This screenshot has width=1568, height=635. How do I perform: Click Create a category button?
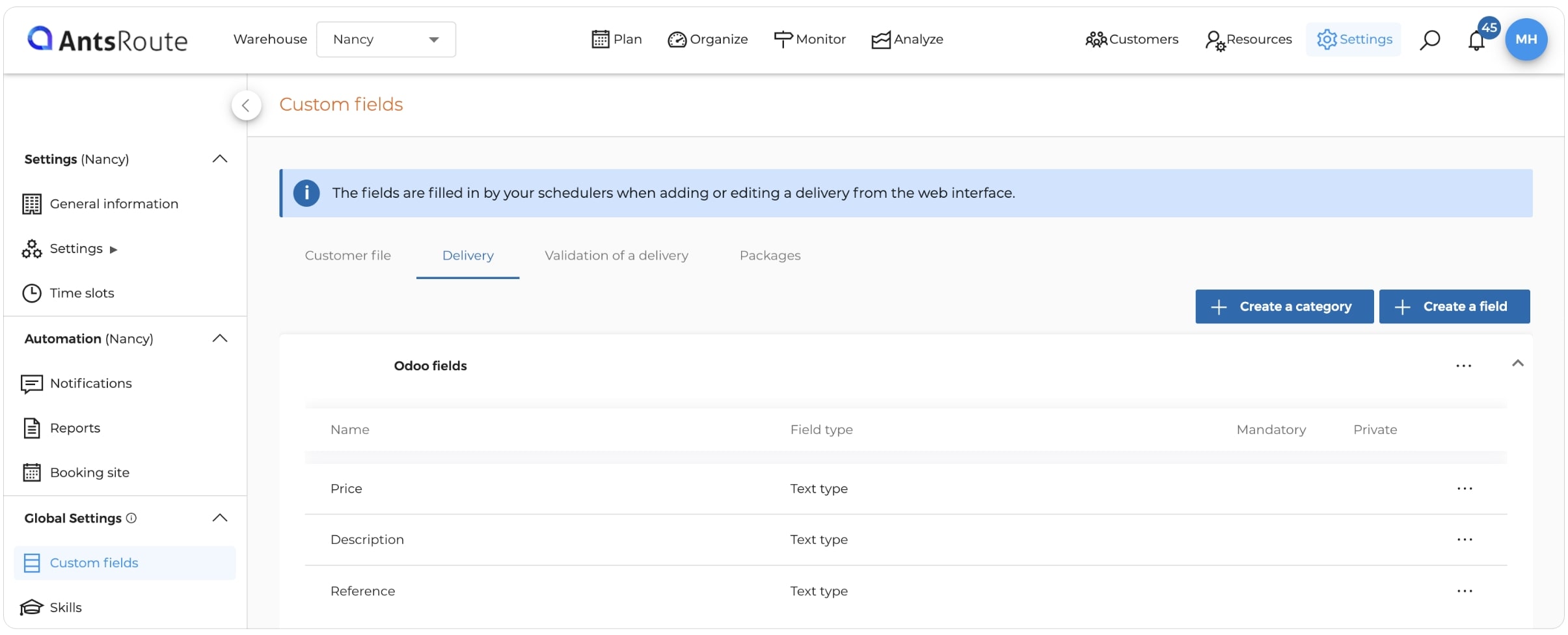[x=1284, y=306]
